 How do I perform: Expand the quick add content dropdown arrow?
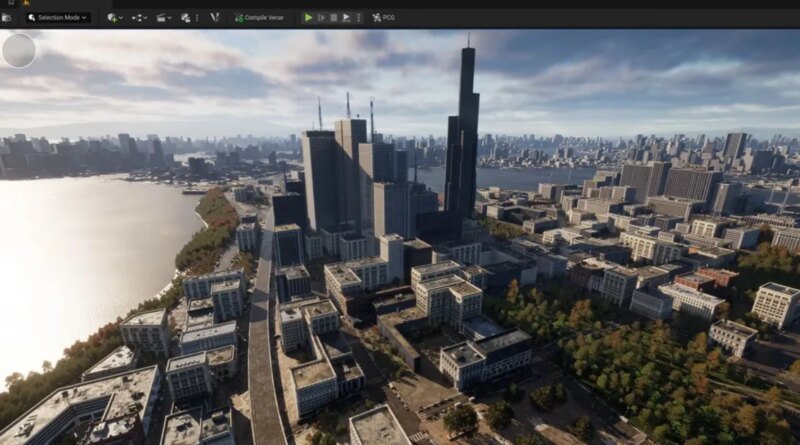coord(121,18)
